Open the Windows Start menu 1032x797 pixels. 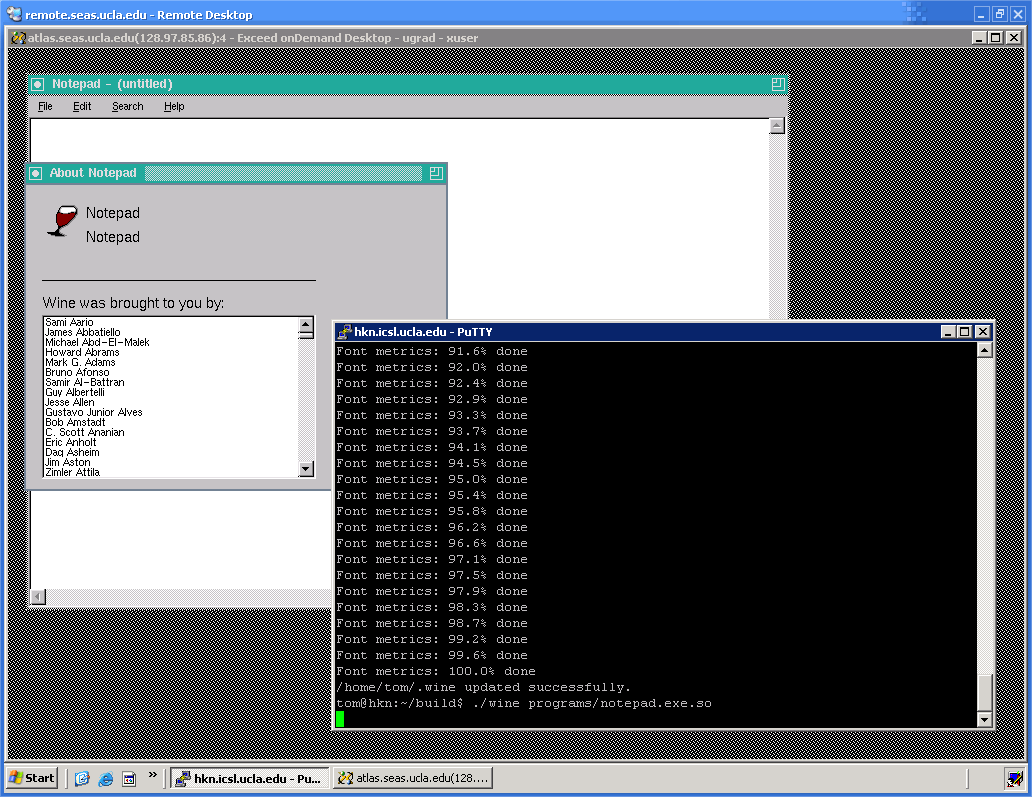32,778
